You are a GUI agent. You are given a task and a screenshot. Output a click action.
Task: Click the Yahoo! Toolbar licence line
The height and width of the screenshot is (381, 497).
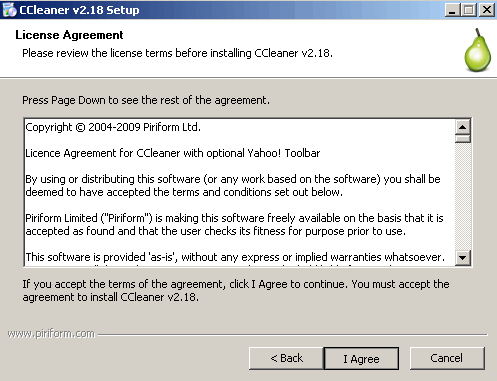(x=173, y=153)
